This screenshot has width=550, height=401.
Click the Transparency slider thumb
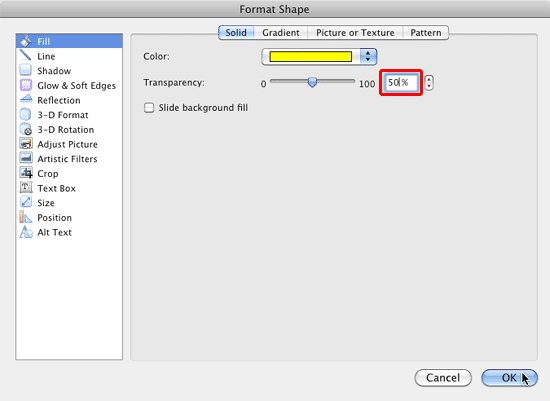click(x=312, y=82)
